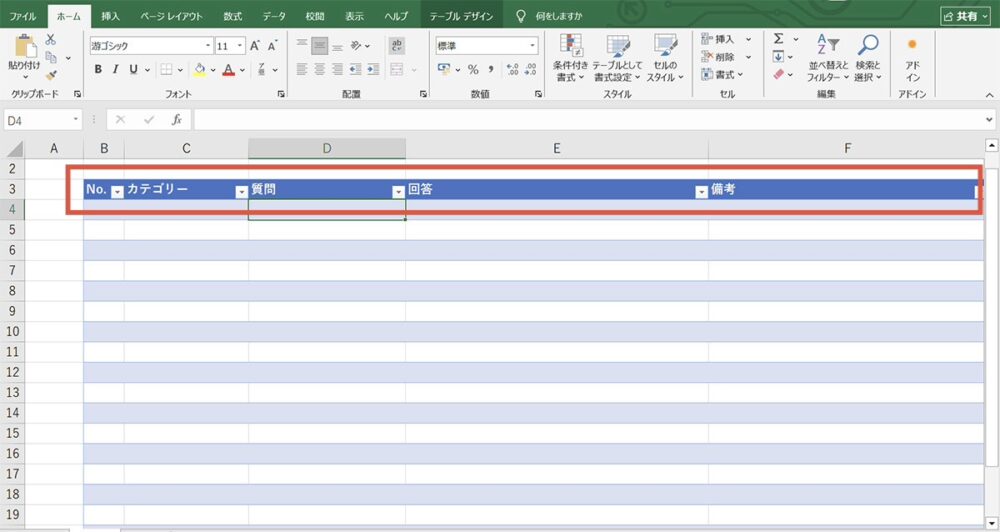The width and height of the screenshot is (1000, 532).
Task: Open Conditional Formatting (条件付き書式)
Action: [x=570, y=58]
